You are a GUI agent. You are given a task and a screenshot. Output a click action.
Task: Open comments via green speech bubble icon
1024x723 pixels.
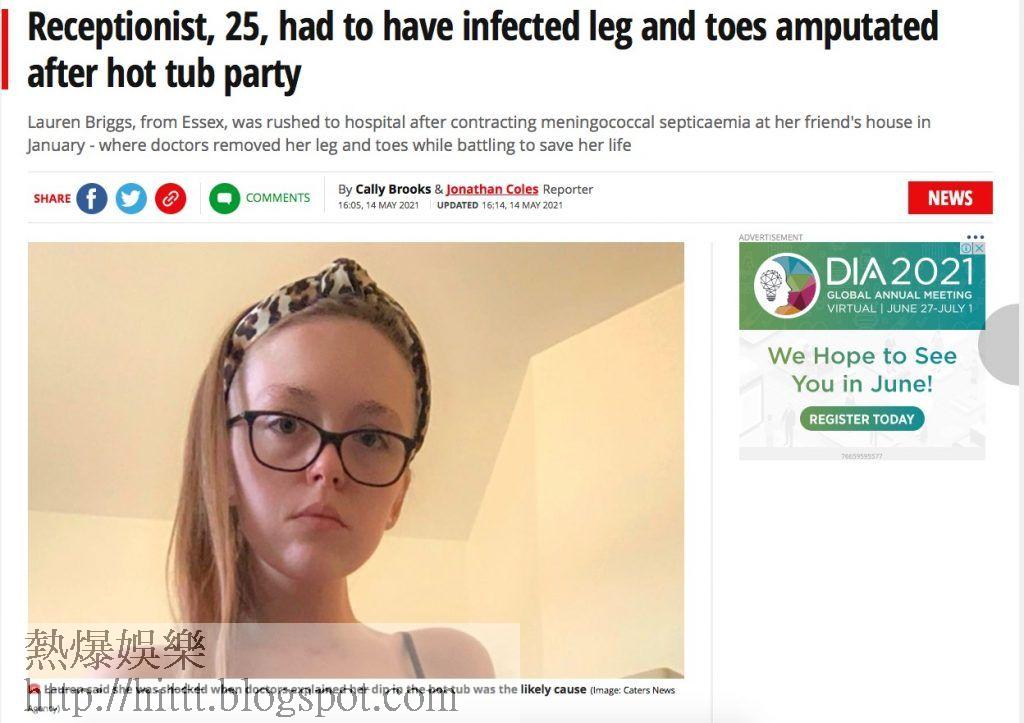pos(224,198)
